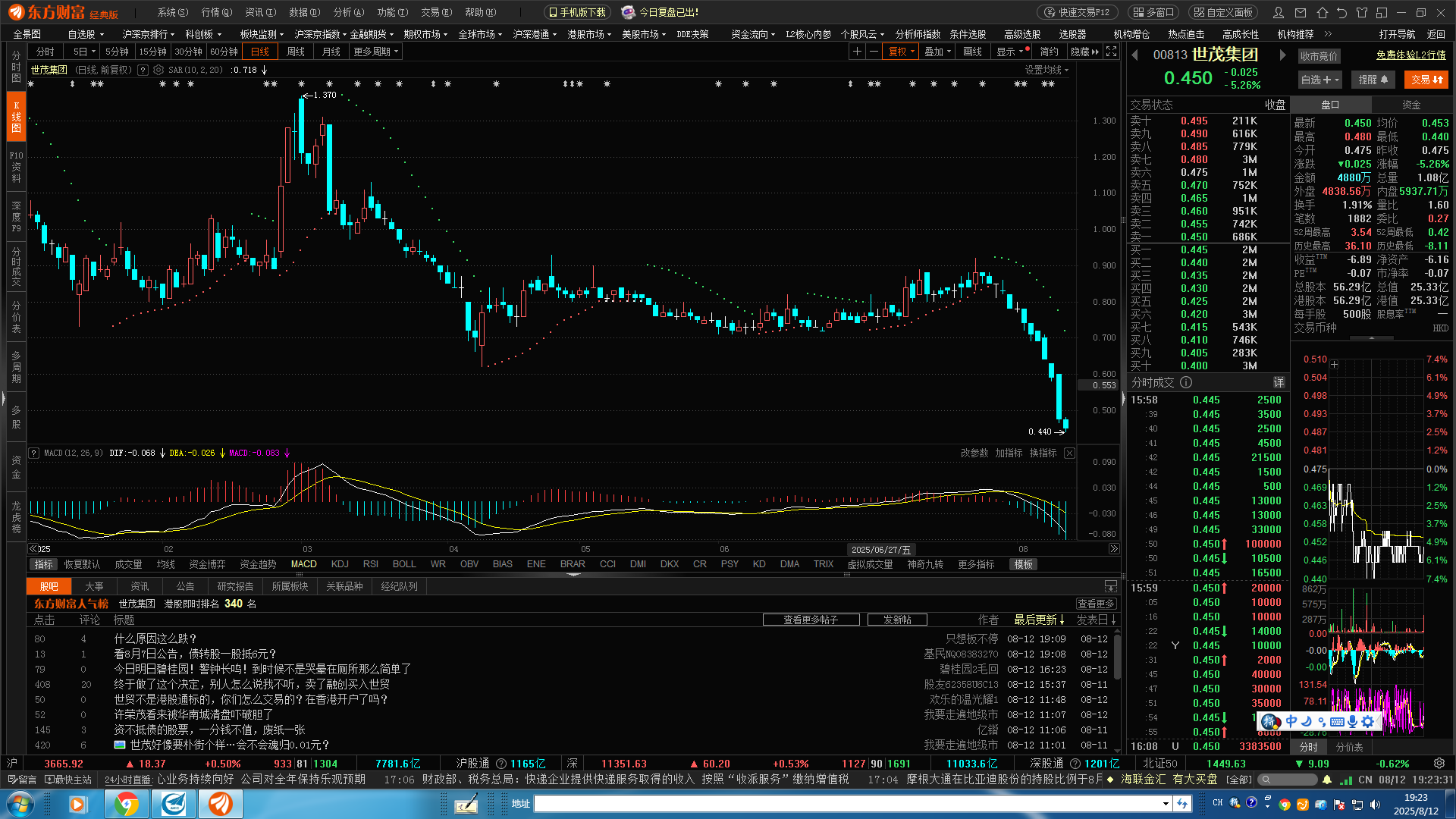The image size is (1456, 819).
Task: Click 改参数 for MACD
Action: [x=974, y=453]
